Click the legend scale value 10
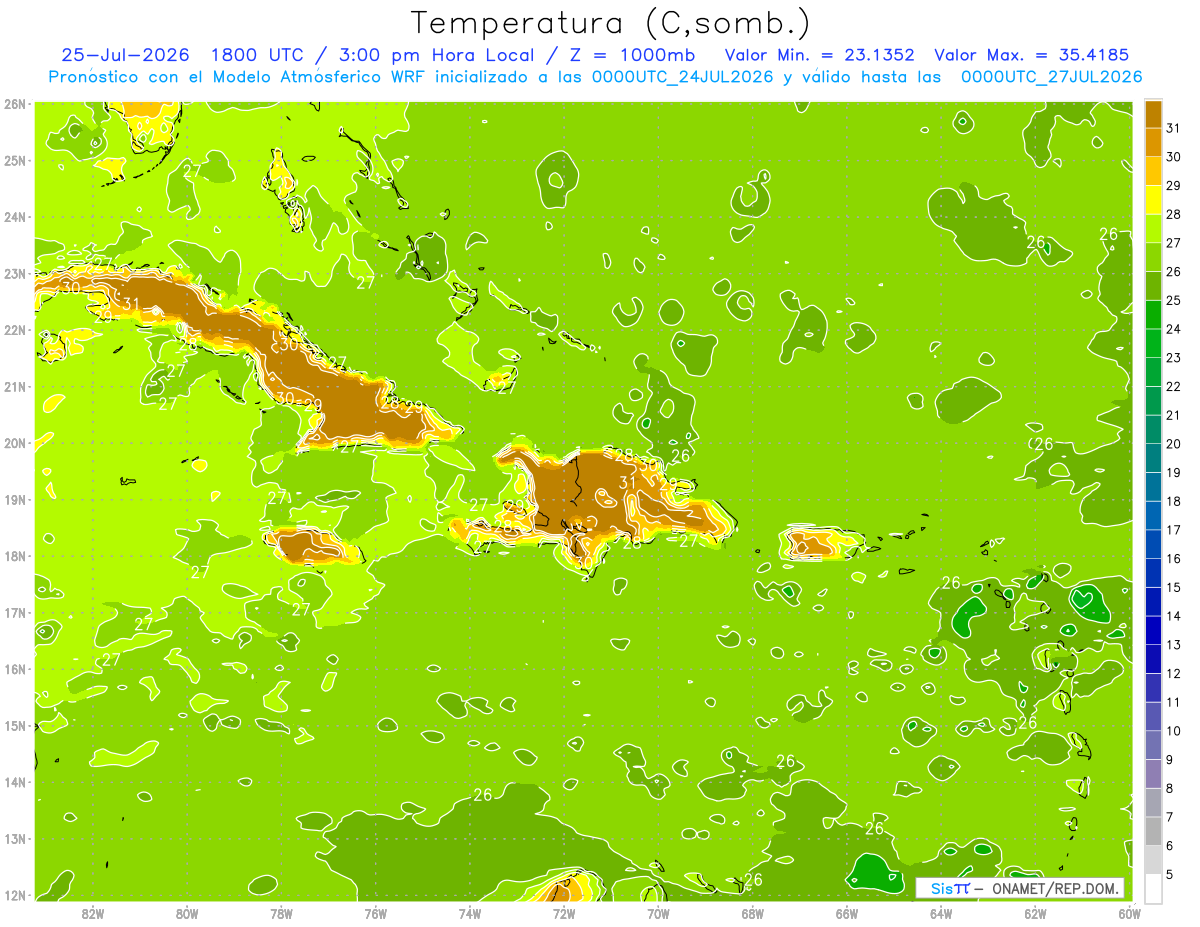1200x927 pixels. point(1174,731)
